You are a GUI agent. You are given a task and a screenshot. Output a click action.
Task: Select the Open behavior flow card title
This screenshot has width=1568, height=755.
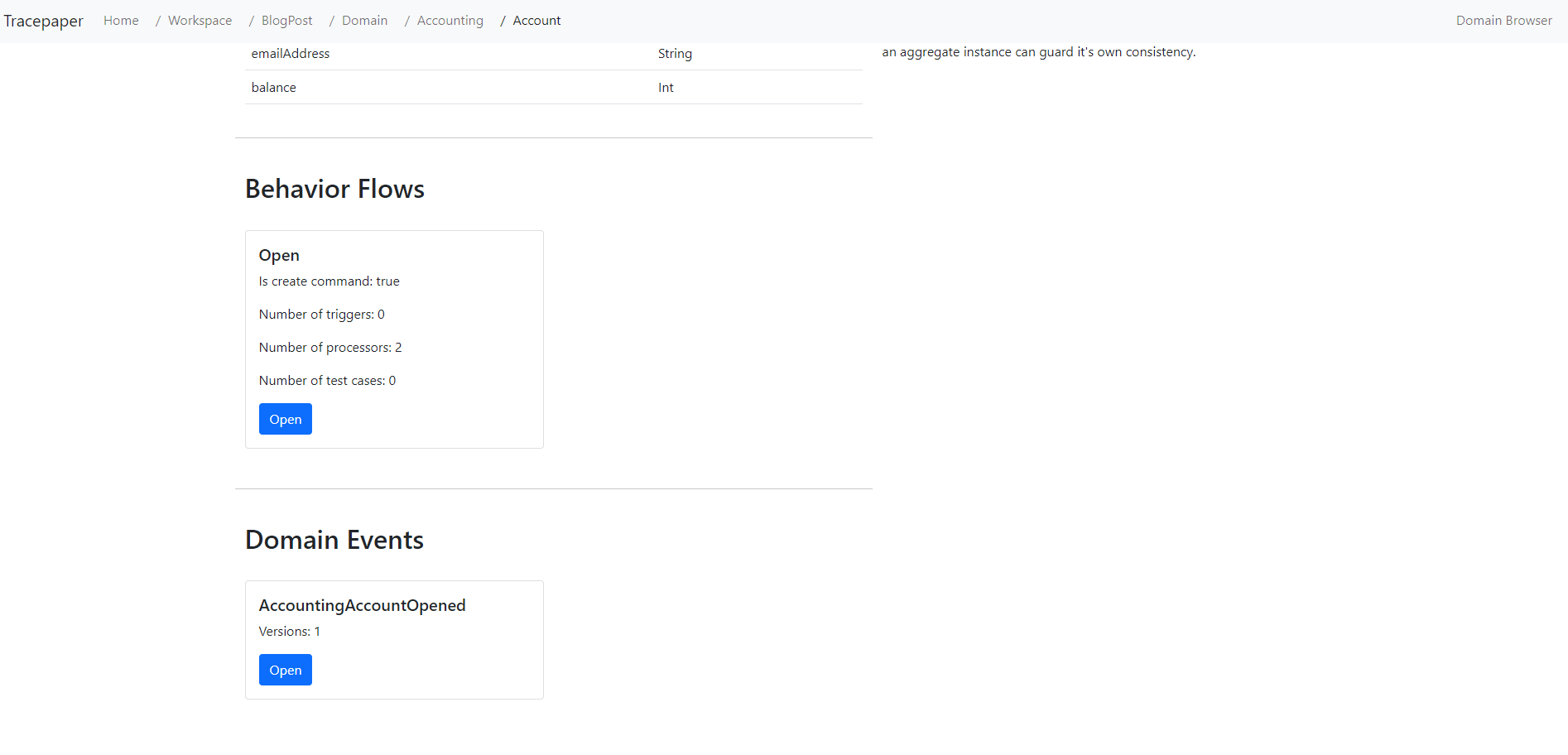pos(279,255)
